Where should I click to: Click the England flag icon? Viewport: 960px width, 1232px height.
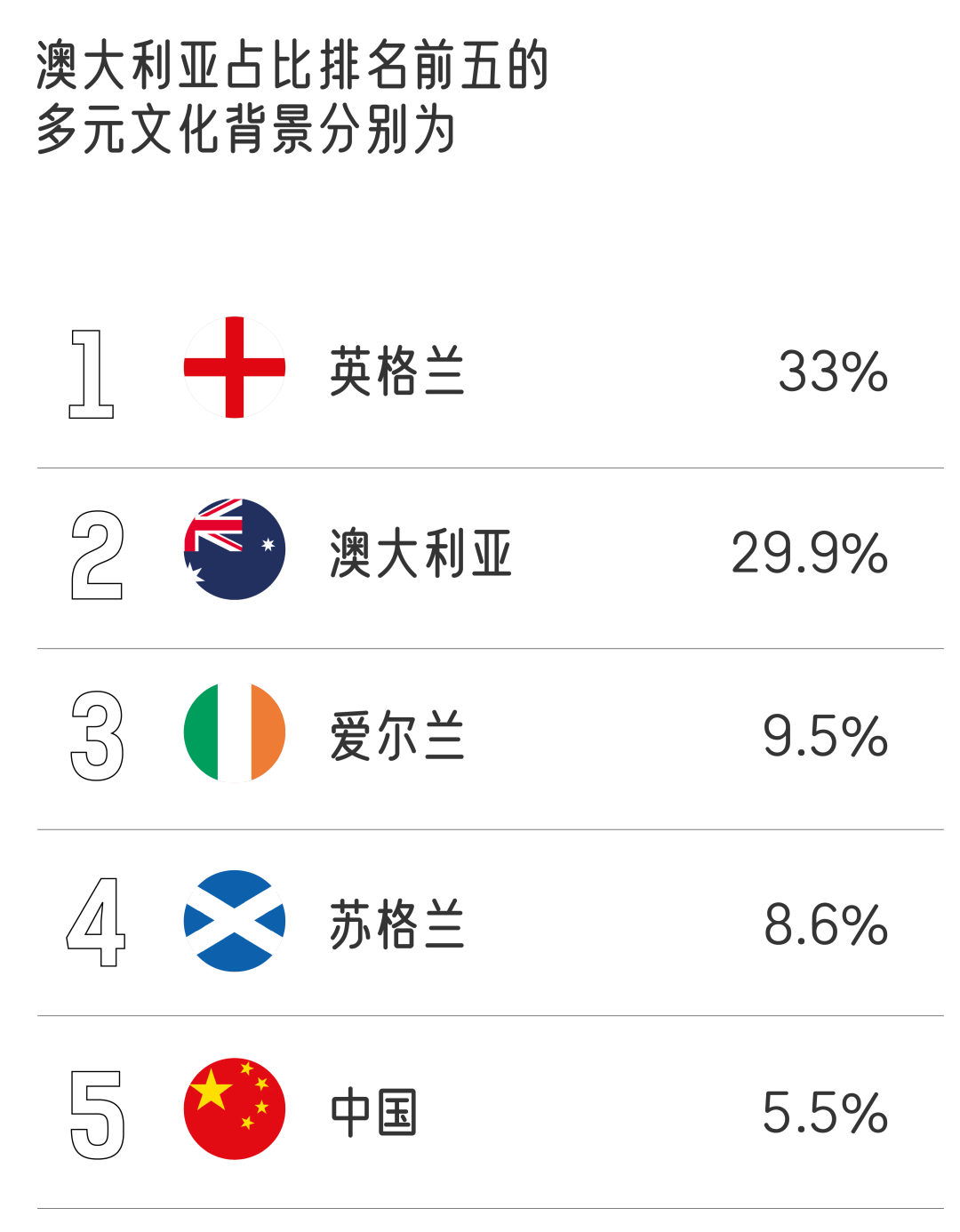[x=235, y=367]
